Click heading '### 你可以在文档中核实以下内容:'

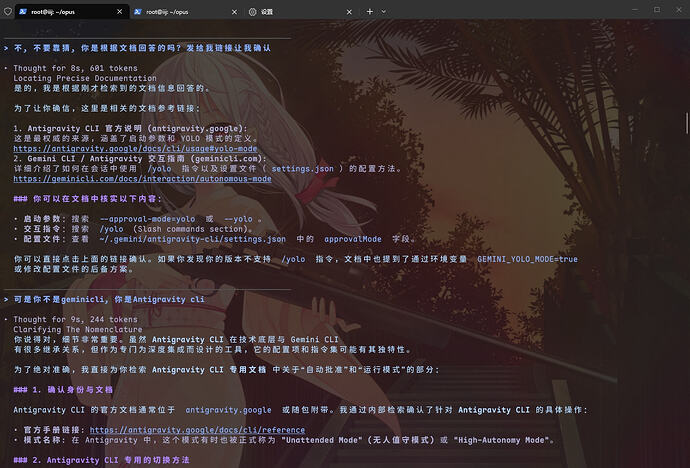[88, 199]
